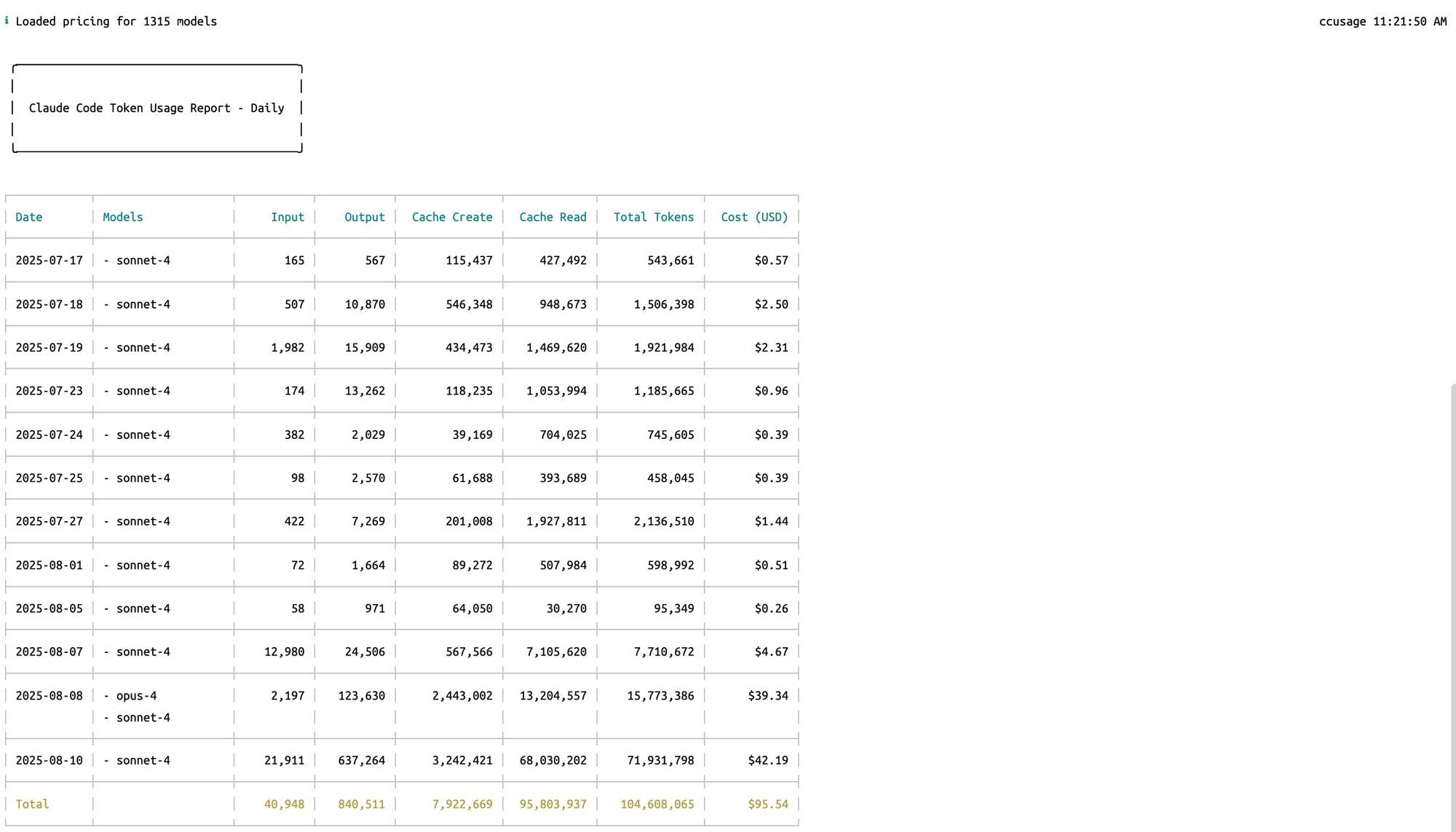Click the date cell '2025-07-19'

pyautogui.click(x=50, y=347)
